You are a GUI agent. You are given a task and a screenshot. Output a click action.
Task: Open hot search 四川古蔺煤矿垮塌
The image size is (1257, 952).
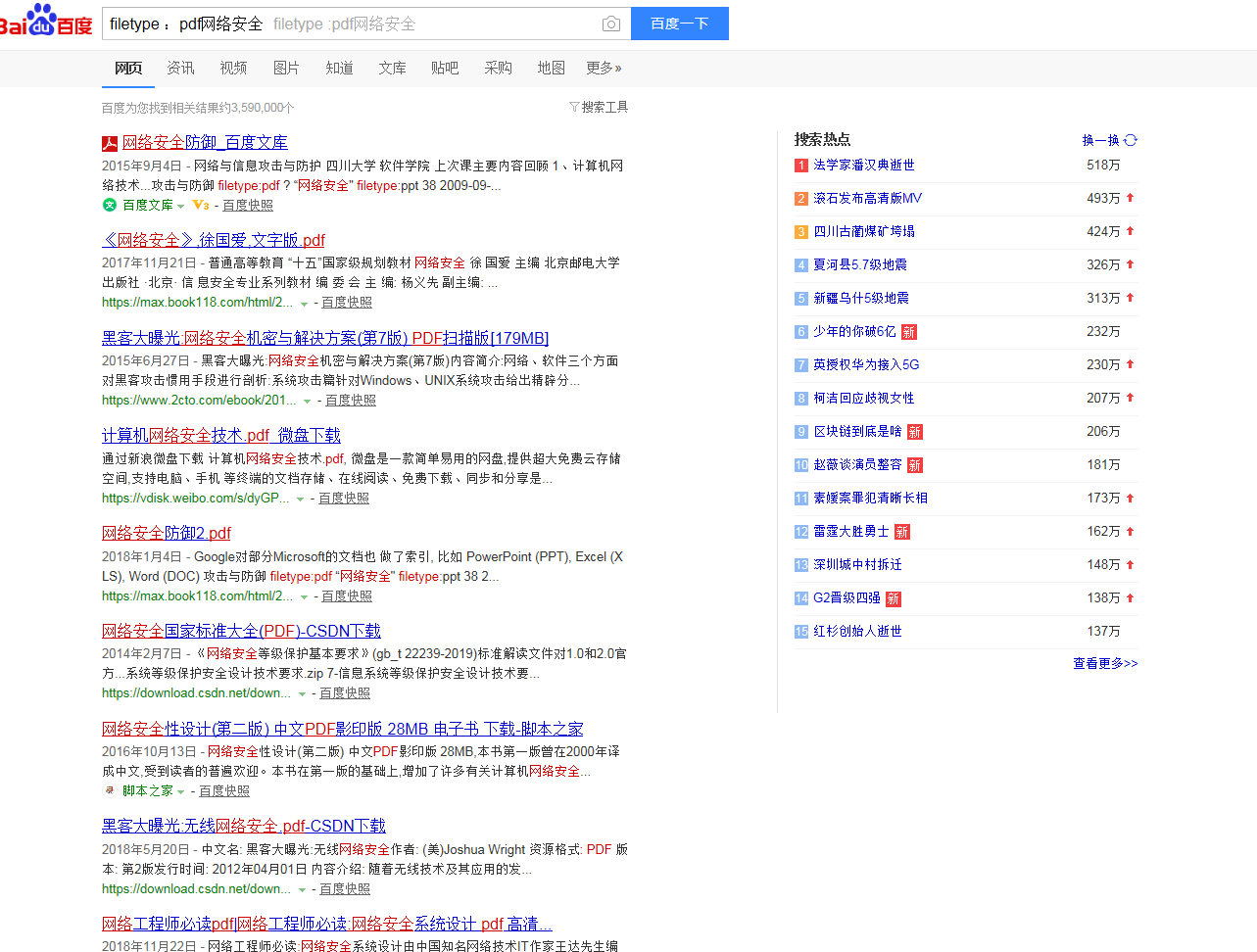click(864, 231)
